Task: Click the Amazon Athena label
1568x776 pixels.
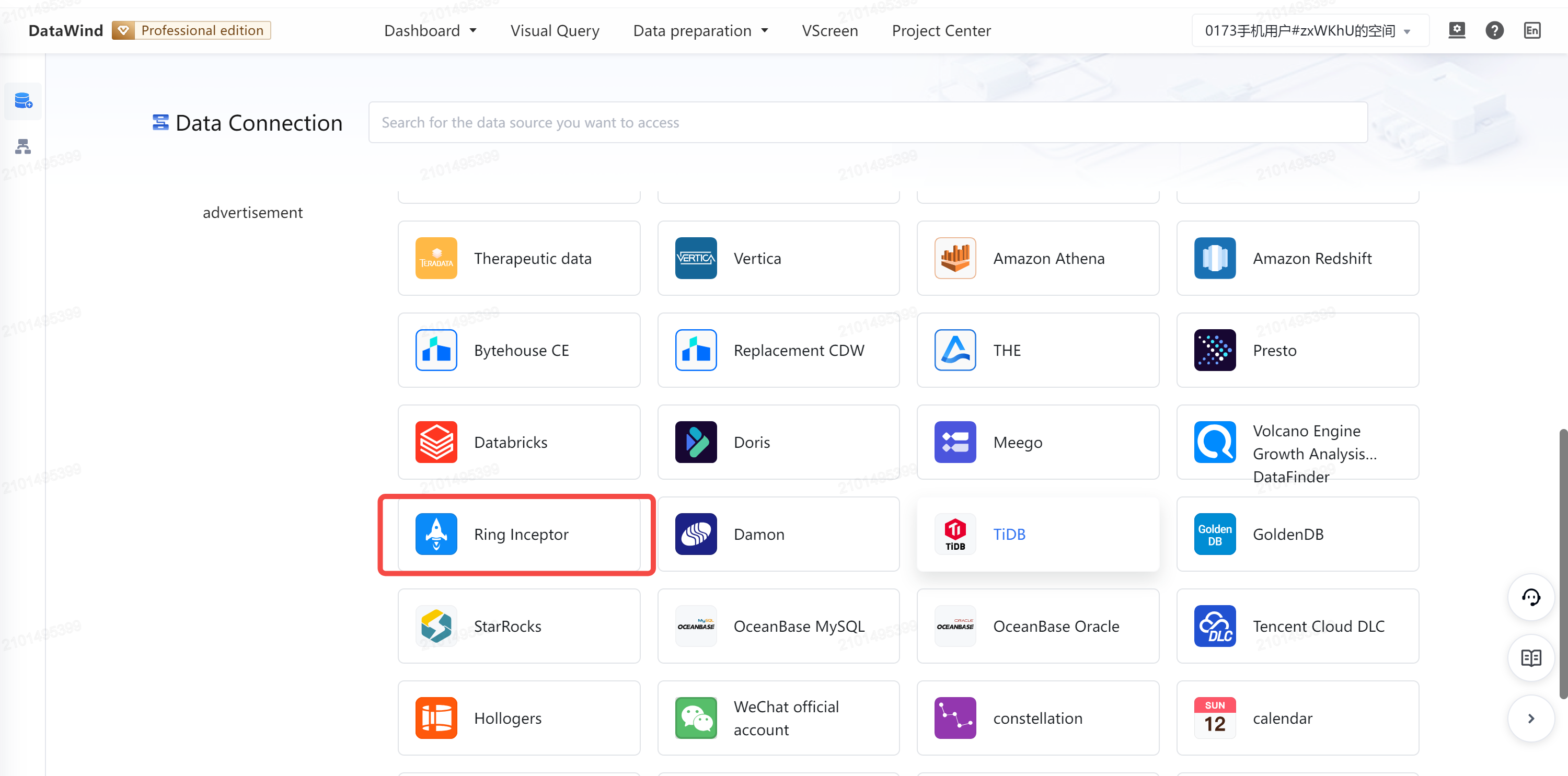Action: 1049,258
